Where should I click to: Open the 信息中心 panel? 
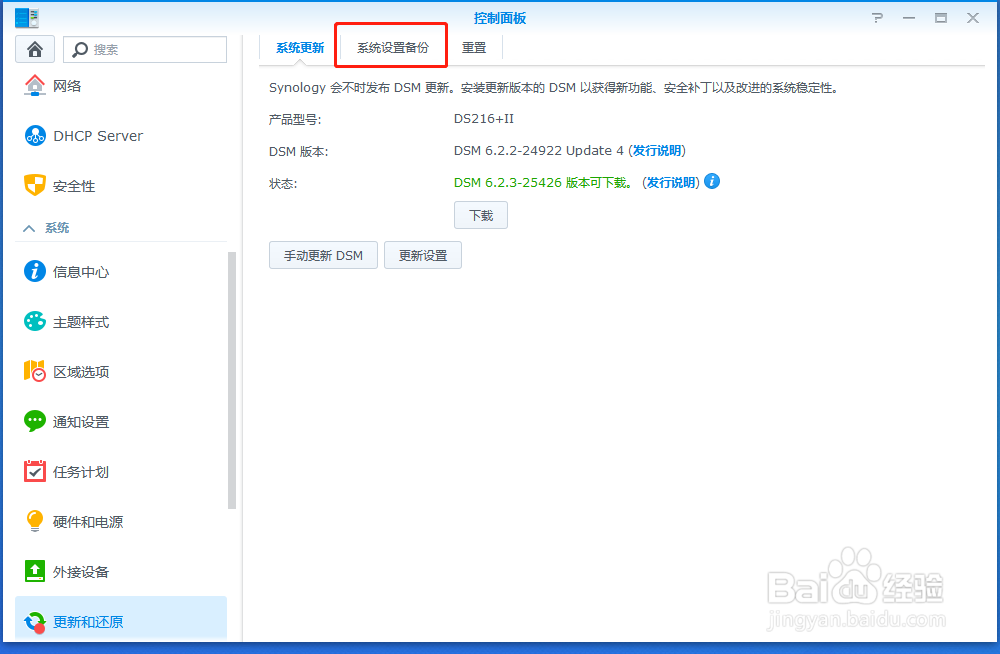pos(78,271)
